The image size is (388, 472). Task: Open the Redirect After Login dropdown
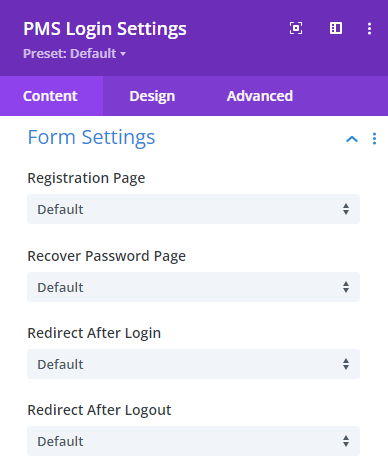pos(193,364)
